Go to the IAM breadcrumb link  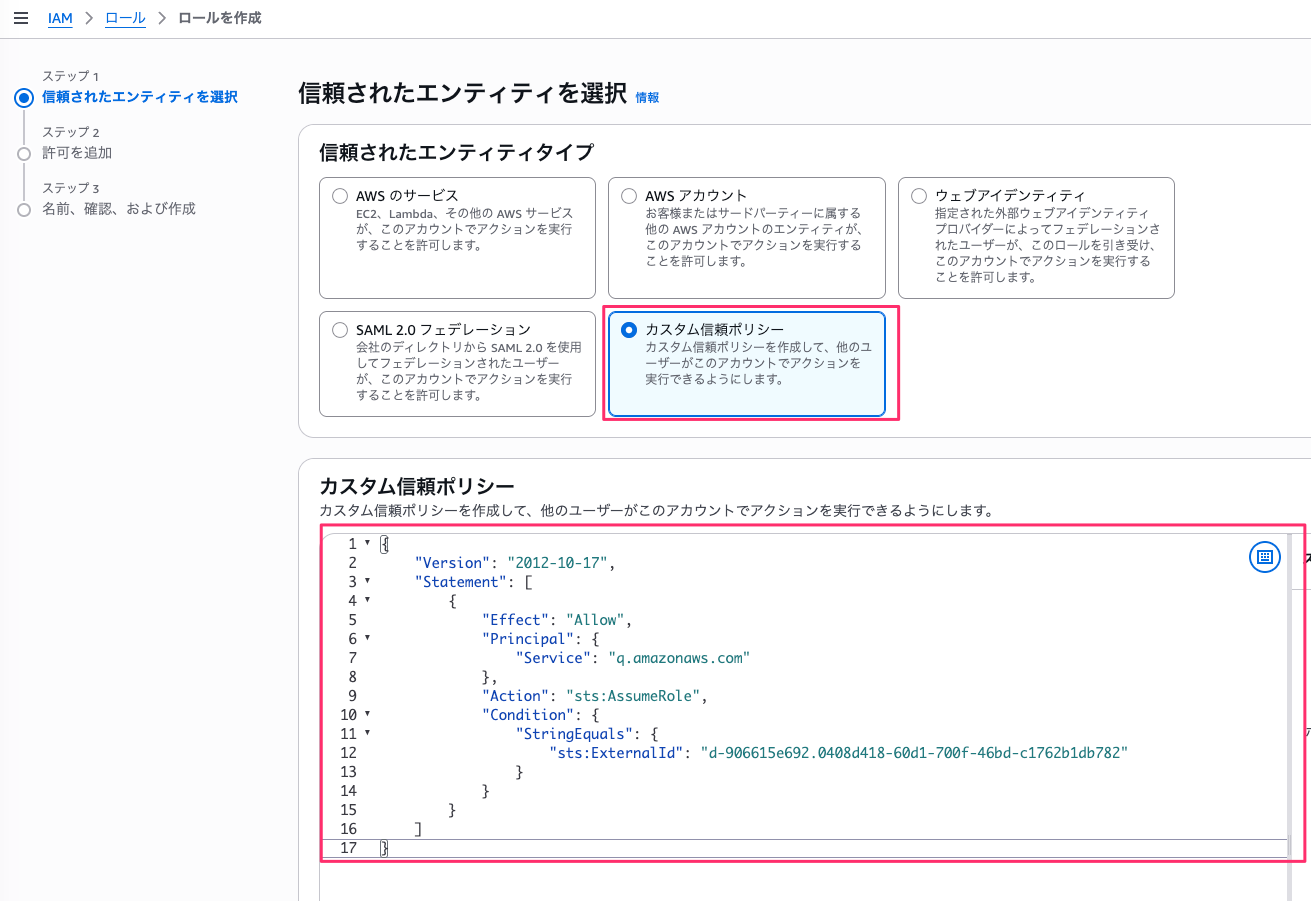60,18
